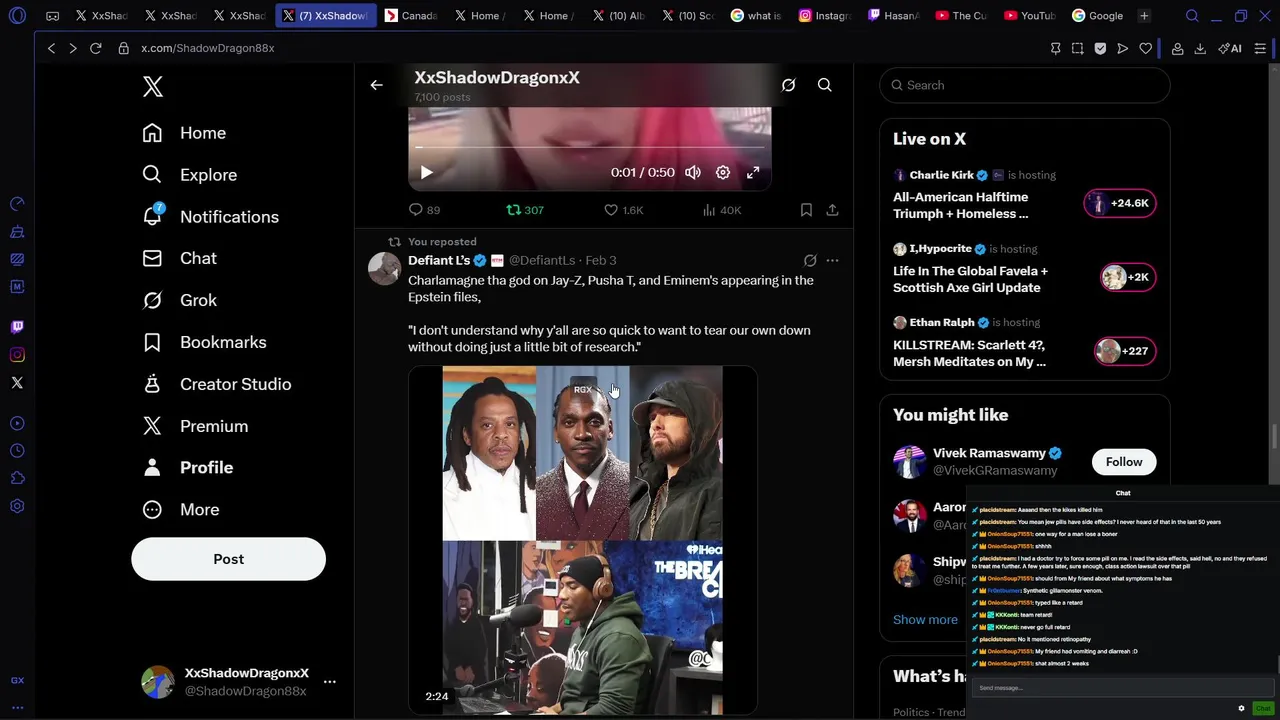Image resolution: width=1280 pixels, height=720 pixels.
Task: Go back using the profile header arrow
Action: point(376,85)
